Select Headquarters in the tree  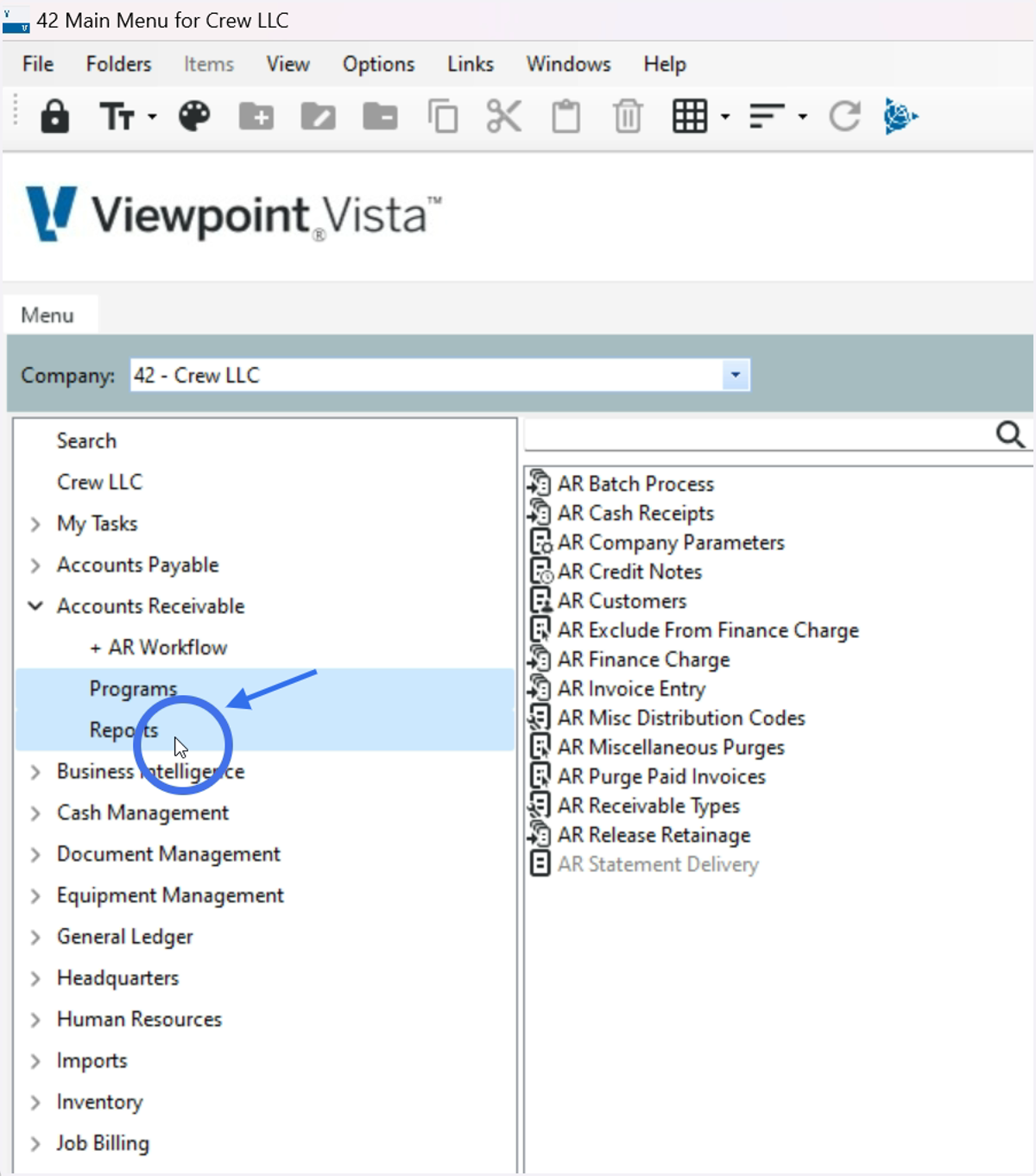117,978
